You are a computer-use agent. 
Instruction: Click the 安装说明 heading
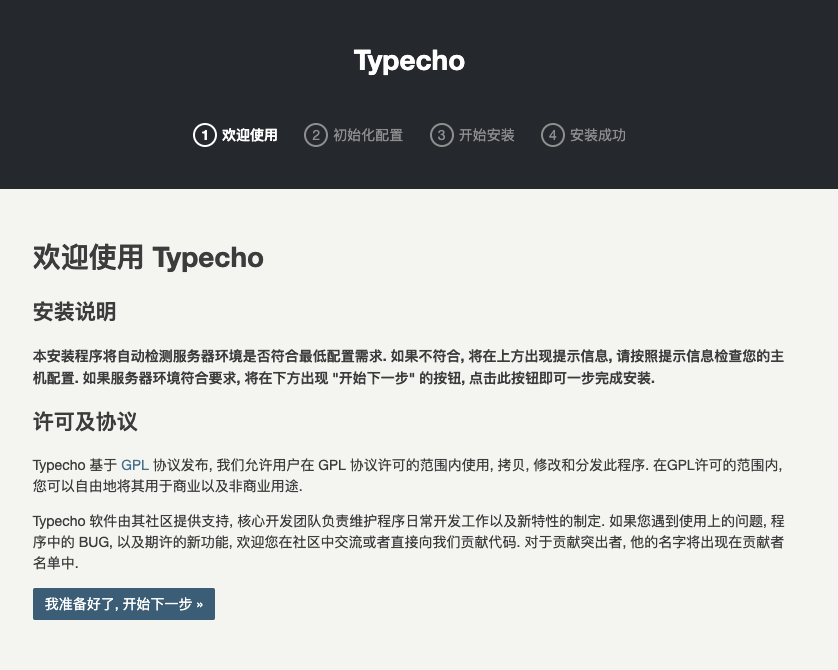tap(74, 312)
